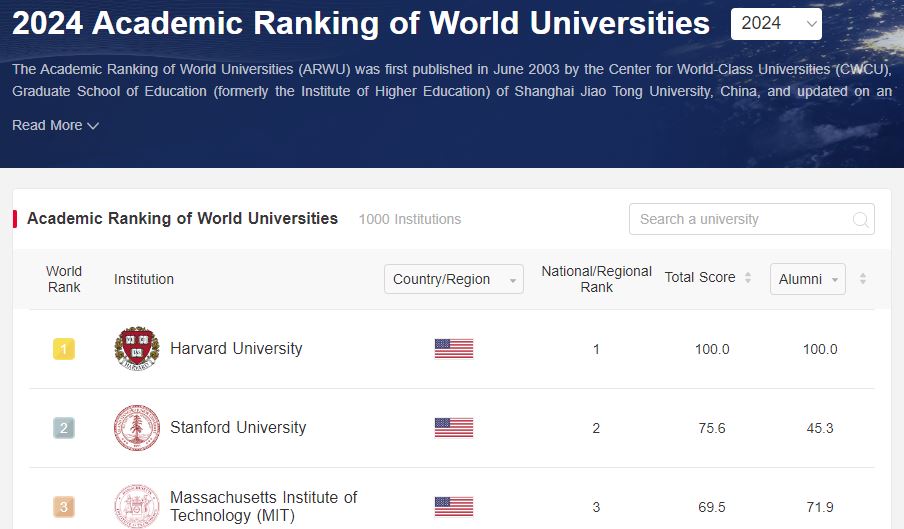
Task: Click the Search a university field
Action: point(751,219)
